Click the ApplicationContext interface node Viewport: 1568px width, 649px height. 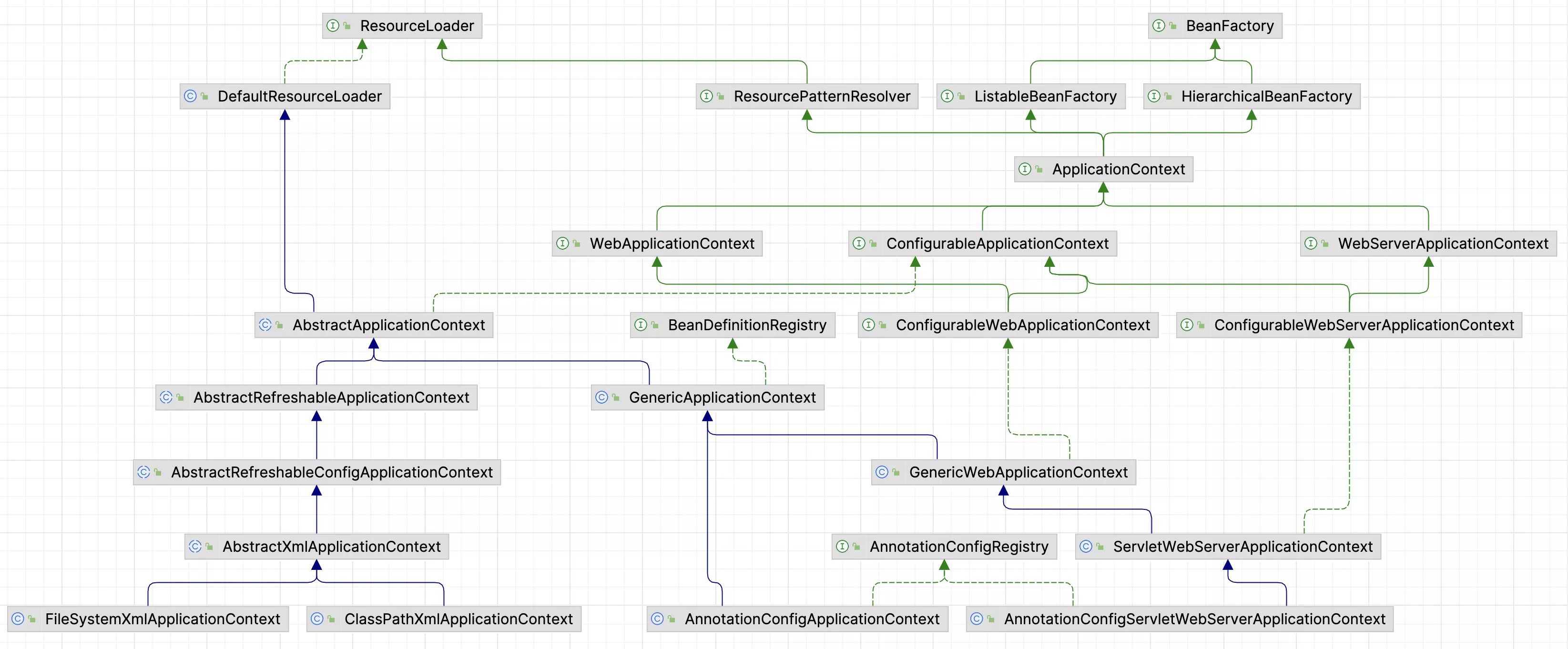[x=1104, y=169]
